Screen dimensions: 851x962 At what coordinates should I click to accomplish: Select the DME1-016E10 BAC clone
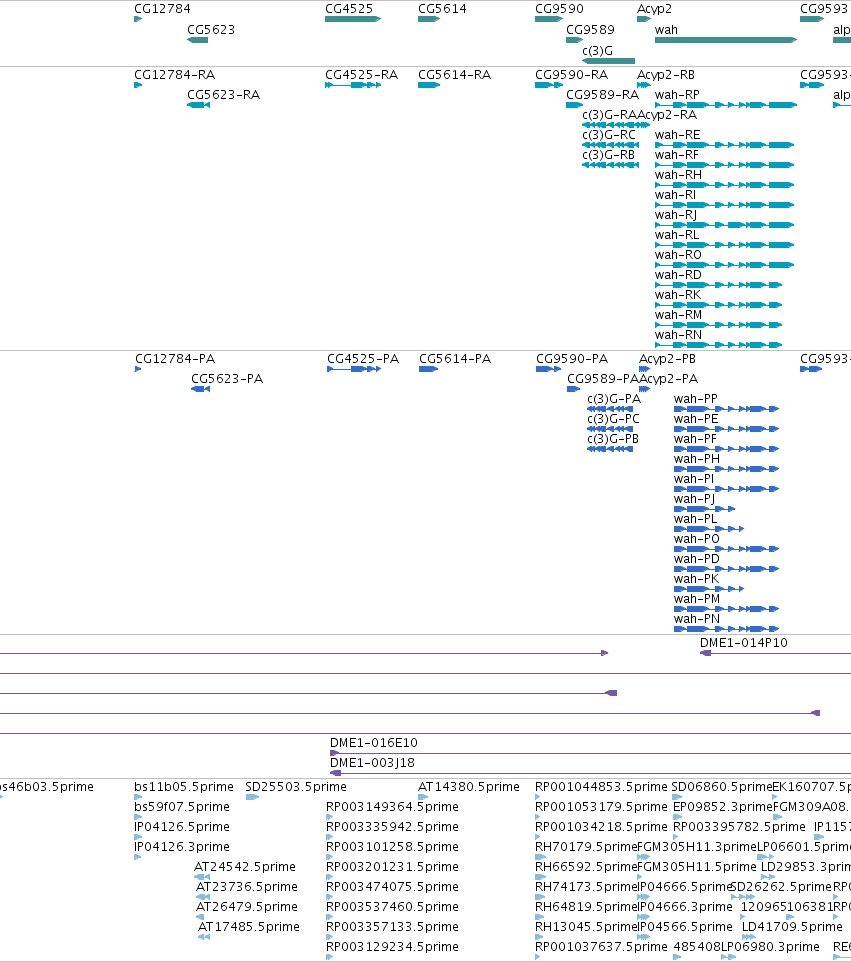pyautogui.click(x=590, y=753)
